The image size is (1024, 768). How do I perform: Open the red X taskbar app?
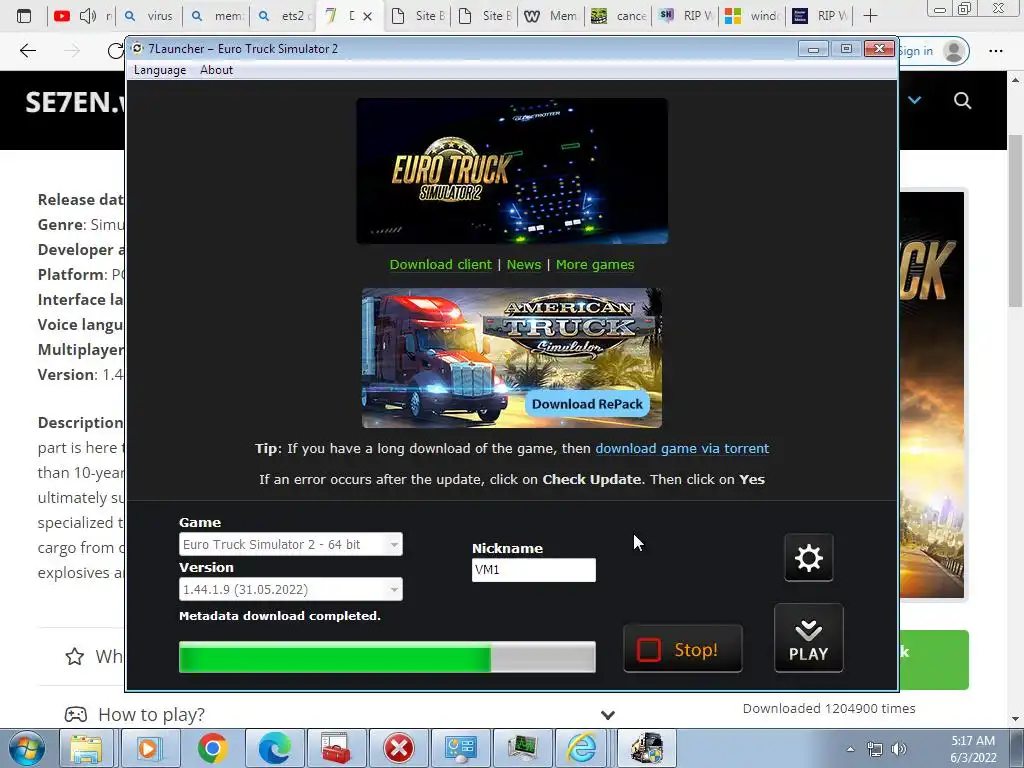398,748
